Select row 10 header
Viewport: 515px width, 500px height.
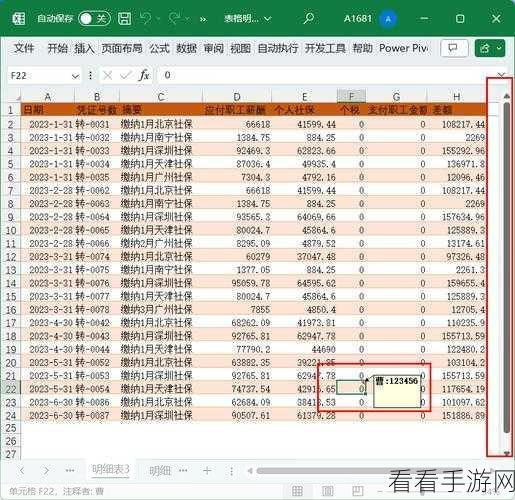pyautogui.click(x=11, y=230)
